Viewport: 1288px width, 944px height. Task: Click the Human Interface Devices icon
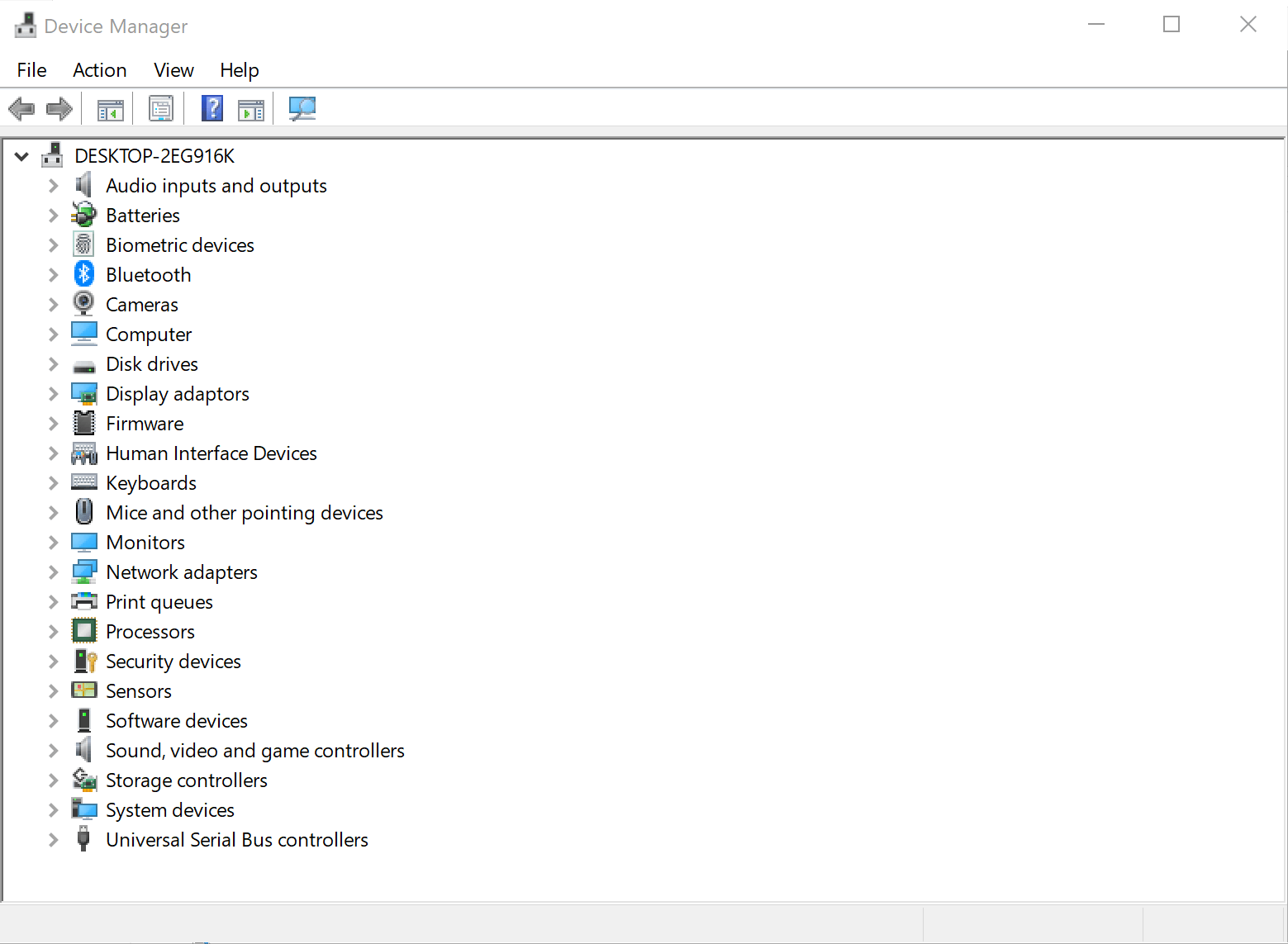coord(84,453)
